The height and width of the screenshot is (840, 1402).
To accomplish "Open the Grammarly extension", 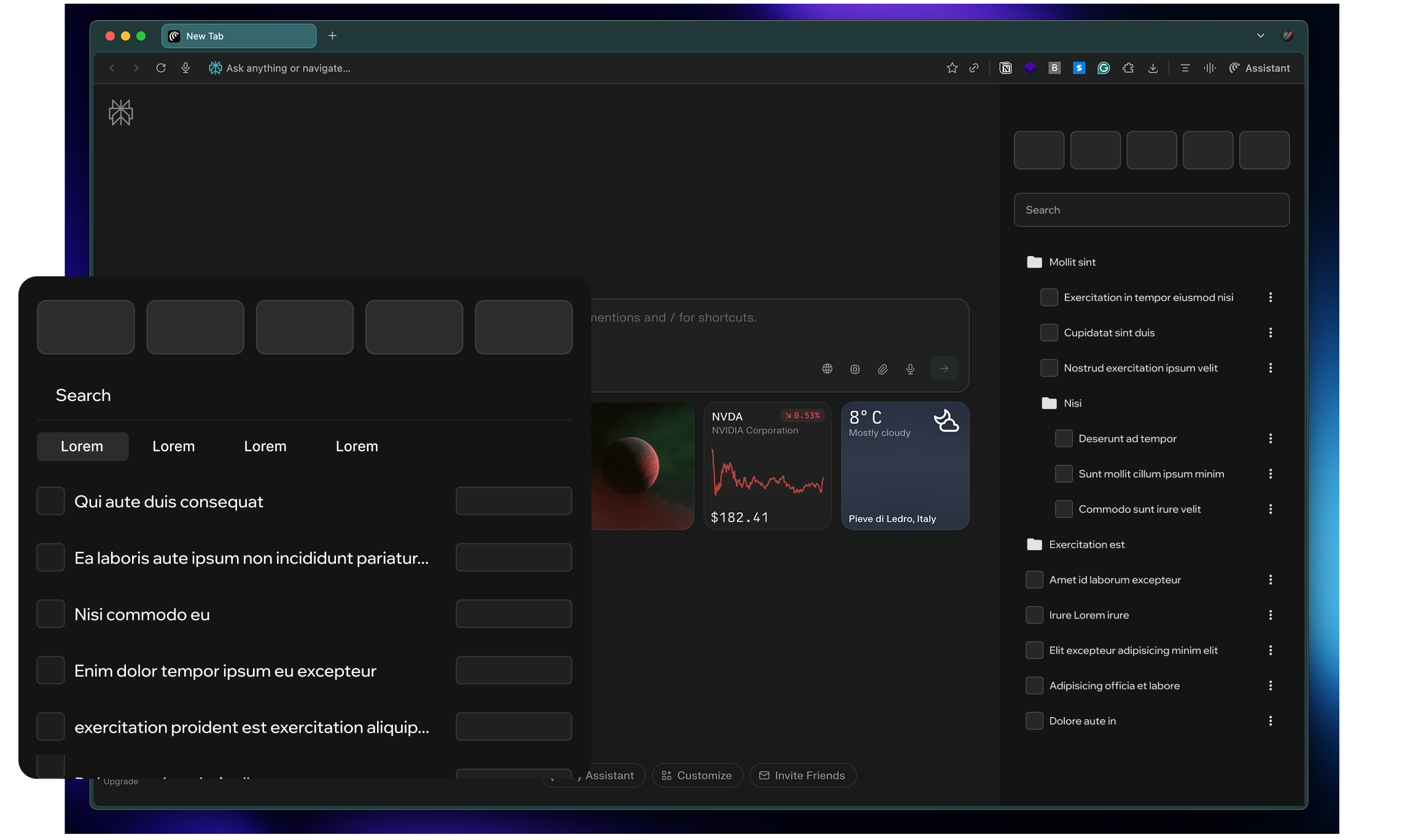I will (1104, 68).
